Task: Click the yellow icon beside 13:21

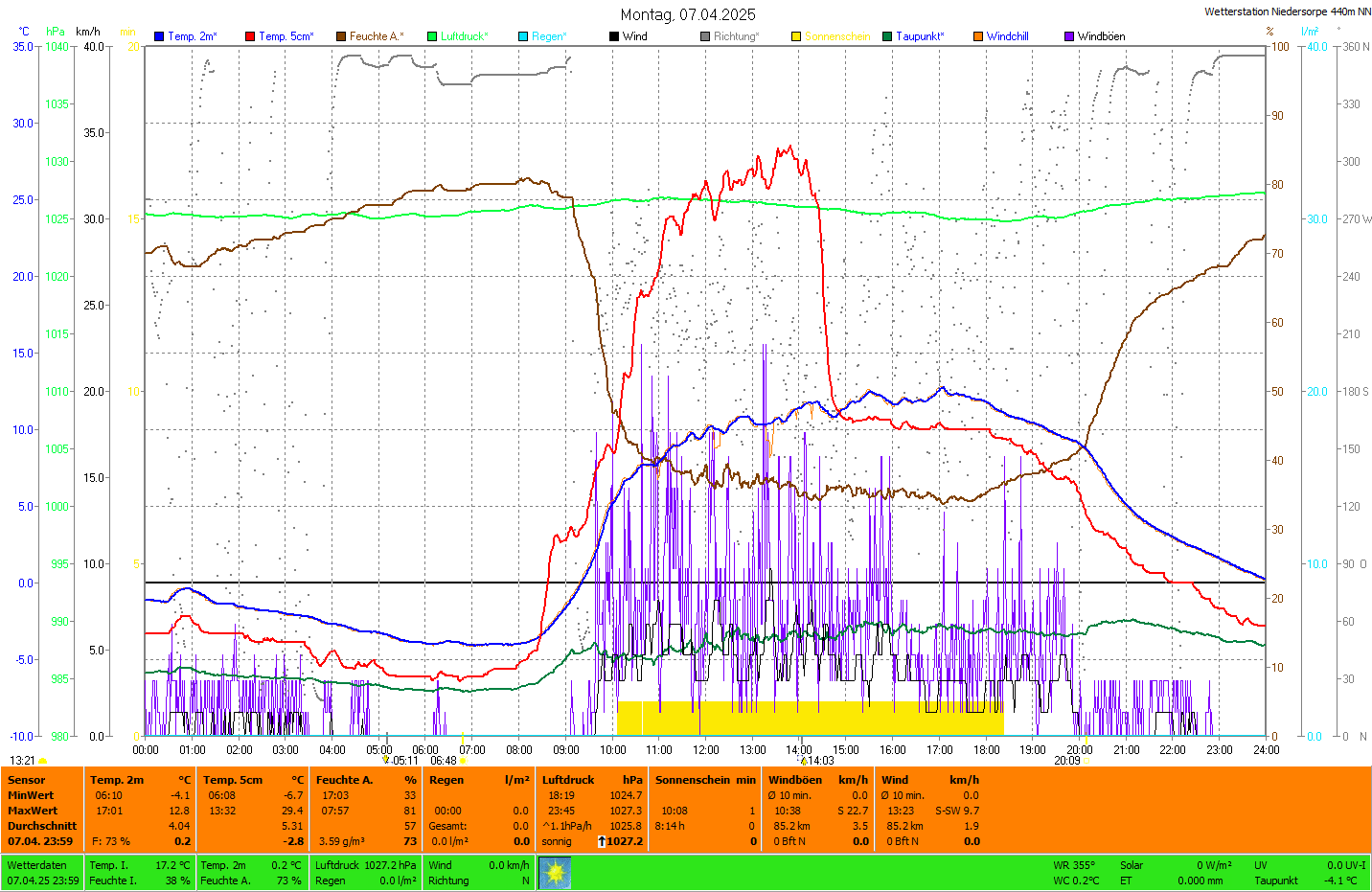Action: point(42,761)
